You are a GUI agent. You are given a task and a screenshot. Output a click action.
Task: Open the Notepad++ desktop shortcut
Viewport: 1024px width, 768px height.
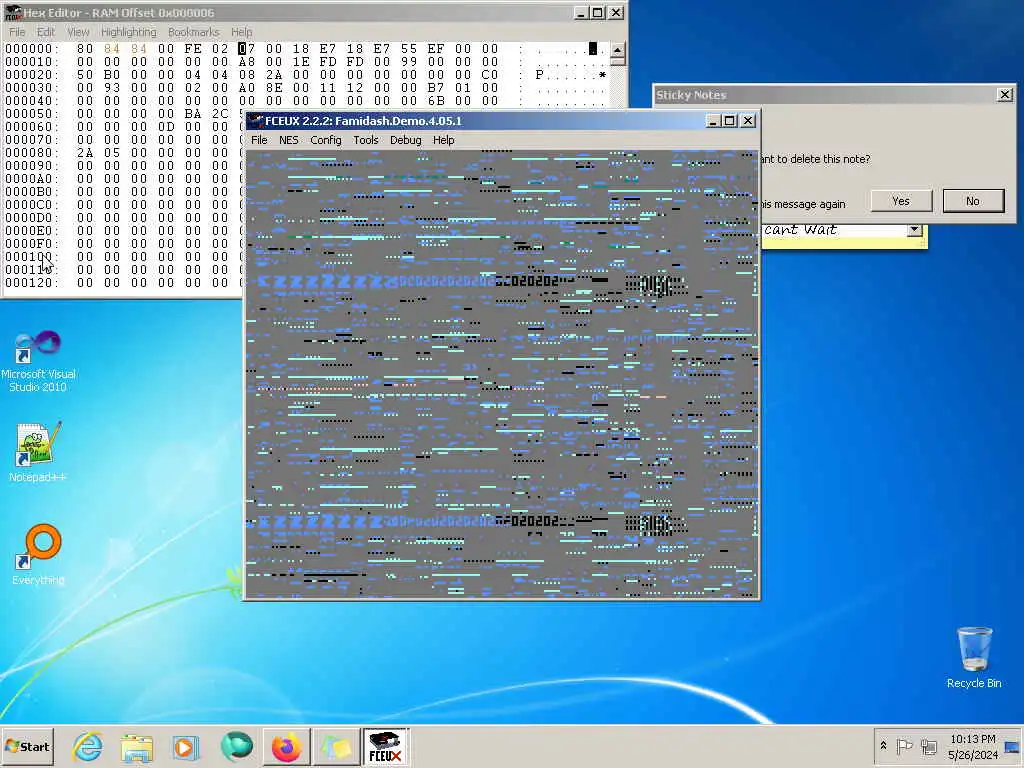(38, 452)
